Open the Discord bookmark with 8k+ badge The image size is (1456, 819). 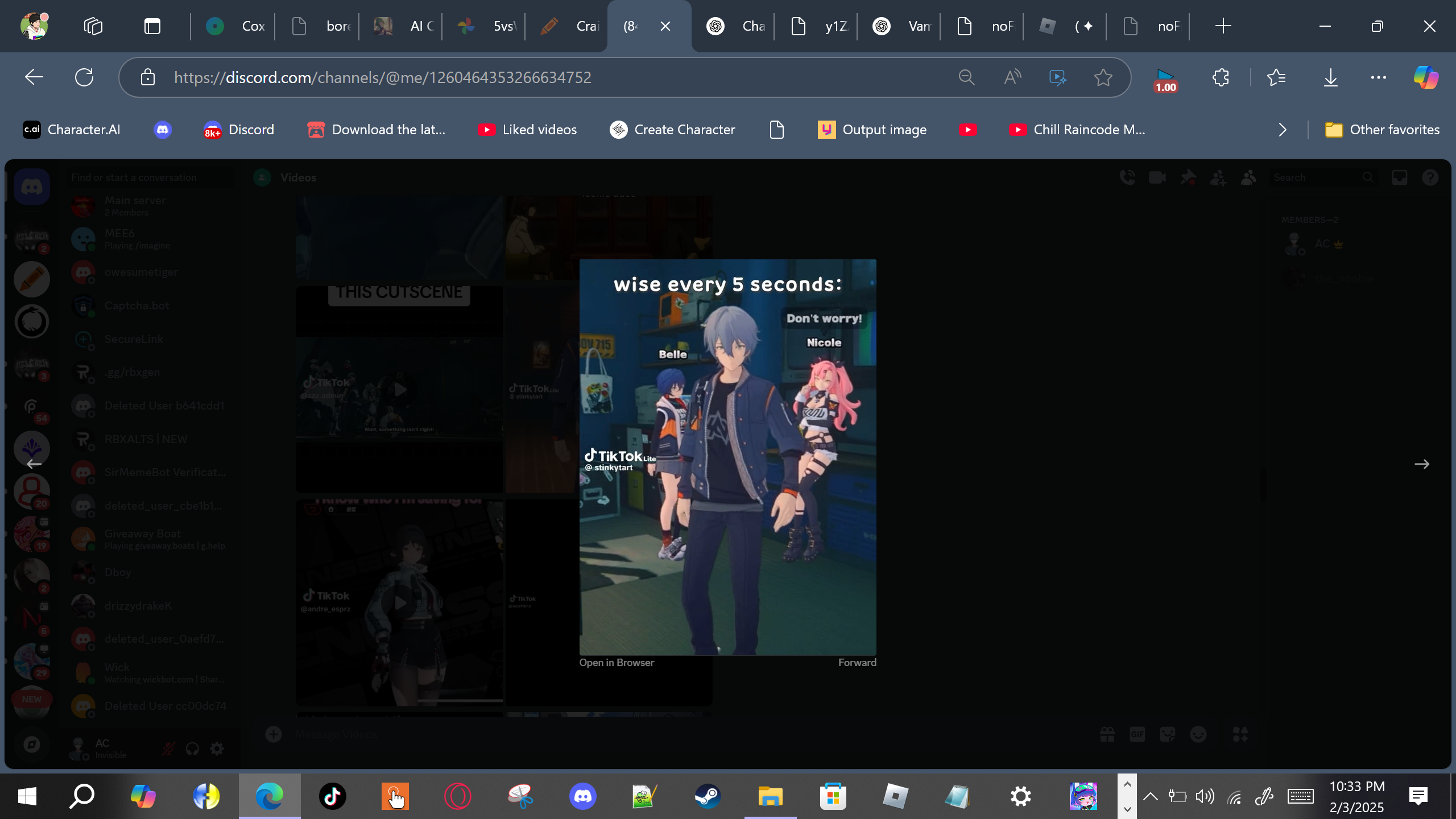(x=239, y=130)
